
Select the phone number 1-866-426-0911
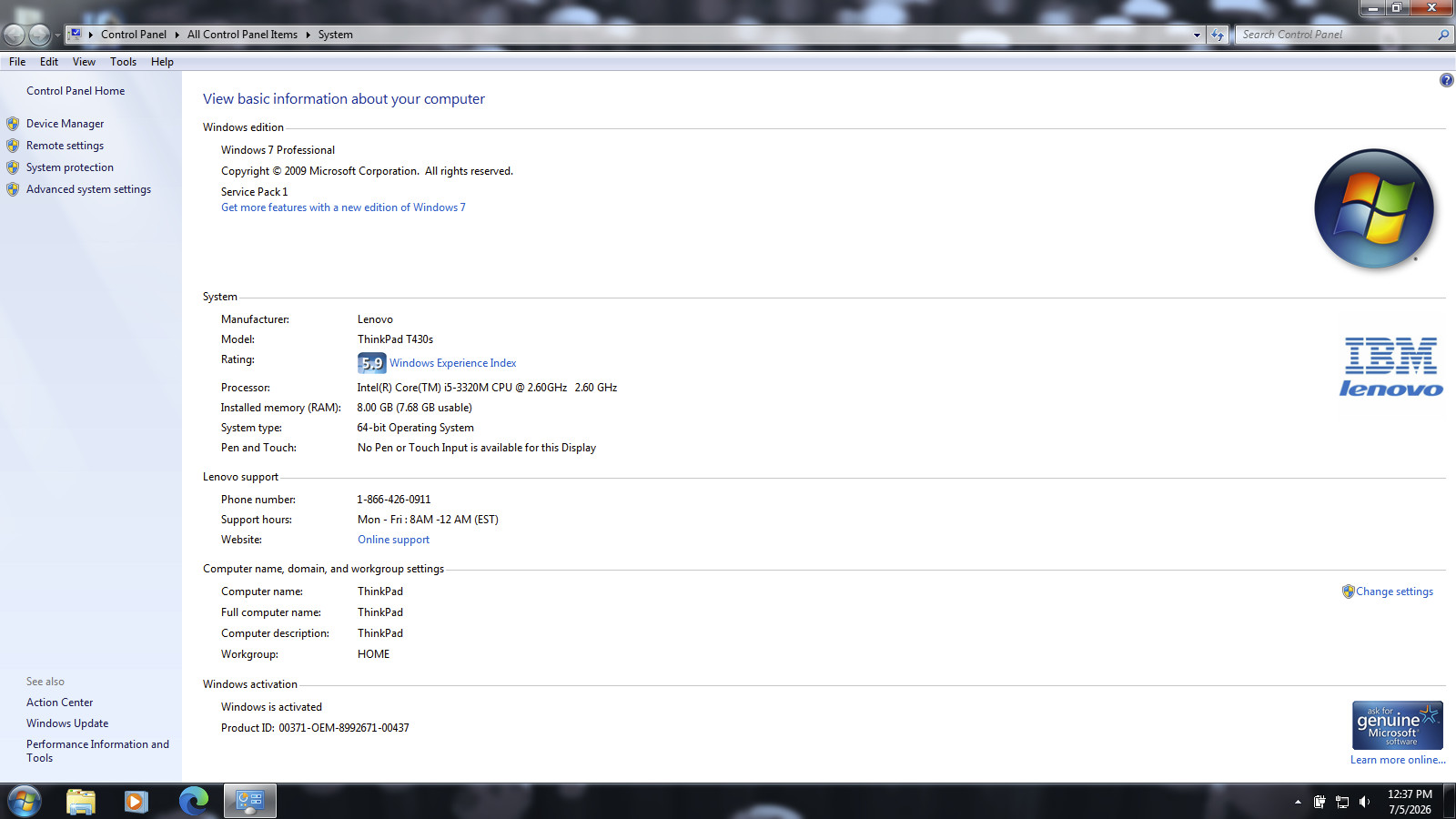tap(394, 500)
